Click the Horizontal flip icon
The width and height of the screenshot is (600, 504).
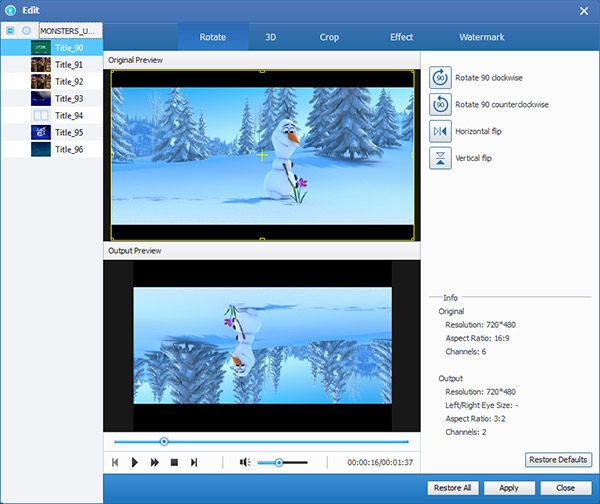pos(440,131)
